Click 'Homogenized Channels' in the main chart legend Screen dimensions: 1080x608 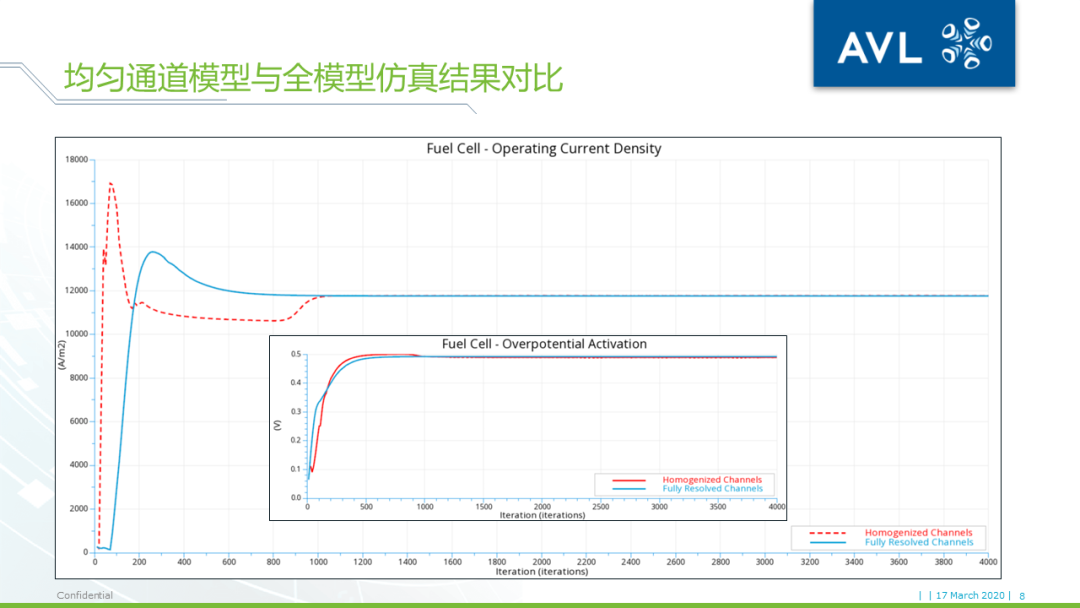point(918,532)
